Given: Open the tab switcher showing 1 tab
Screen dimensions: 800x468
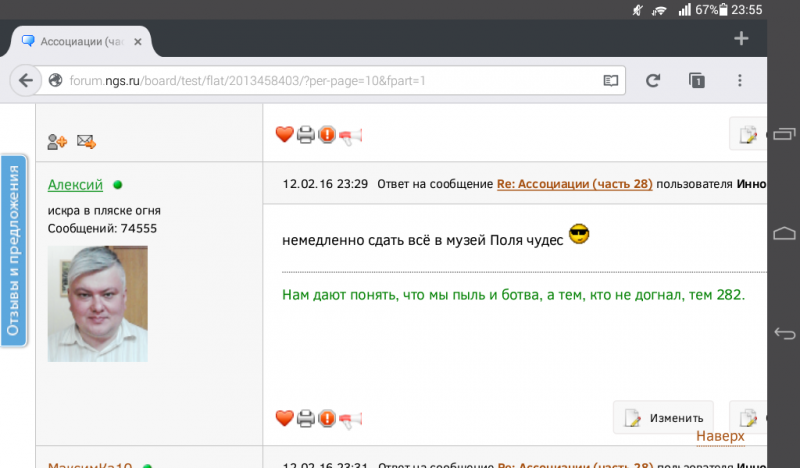Looking at the screenshot, I should tap(697, 80).
